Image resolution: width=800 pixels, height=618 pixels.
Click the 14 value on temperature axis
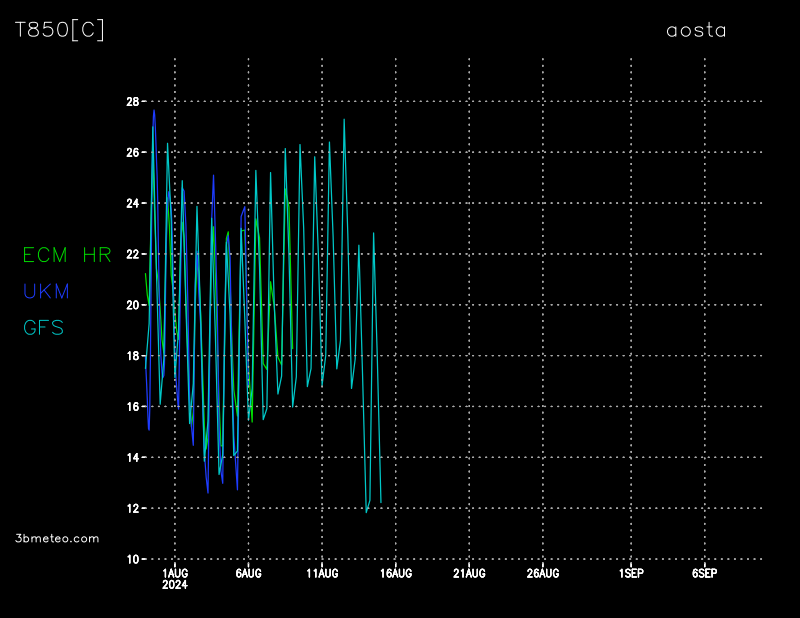[x=132, y=457]
